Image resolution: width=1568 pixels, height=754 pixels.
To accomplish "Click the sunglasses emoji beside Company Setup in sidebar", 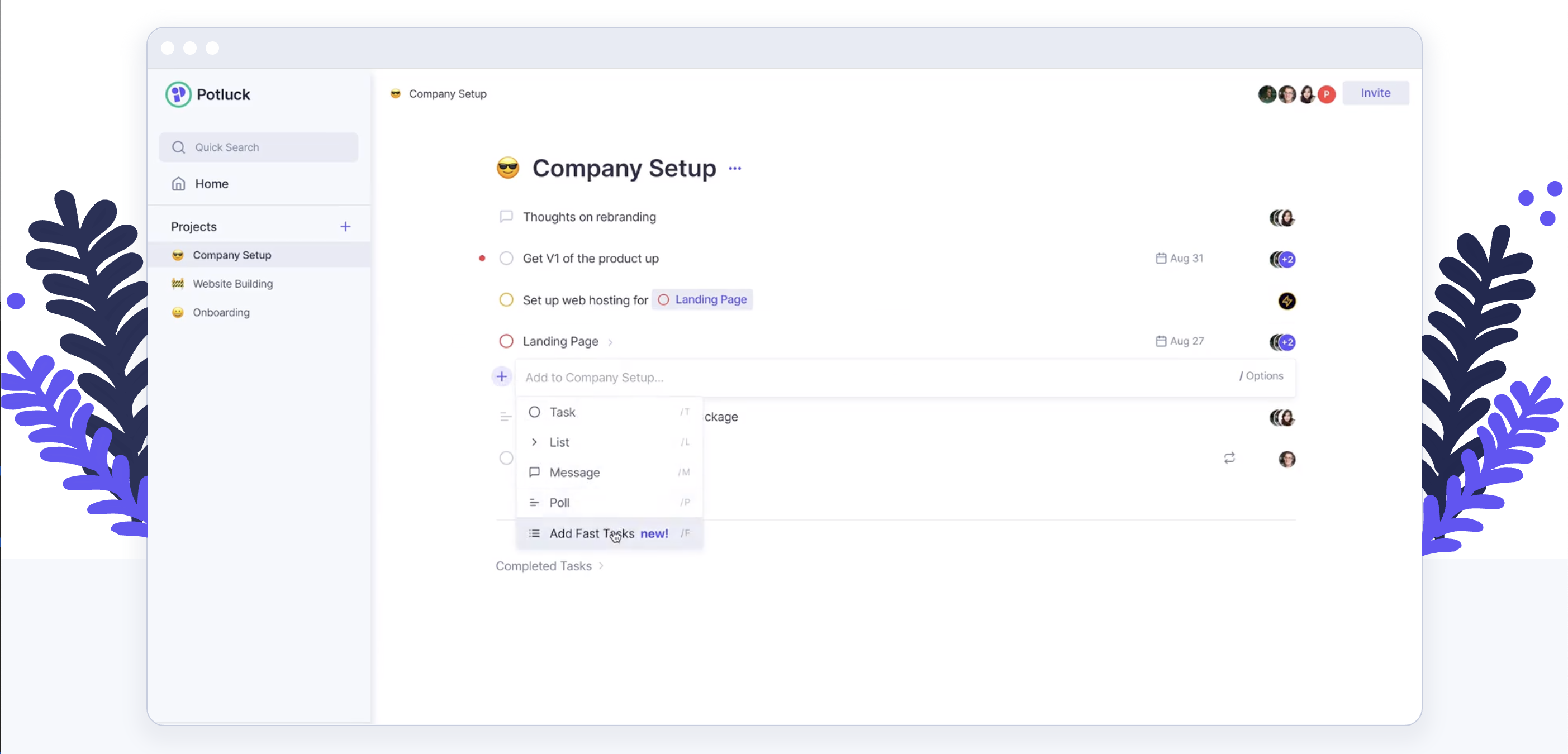I will [x=178, y=255].
